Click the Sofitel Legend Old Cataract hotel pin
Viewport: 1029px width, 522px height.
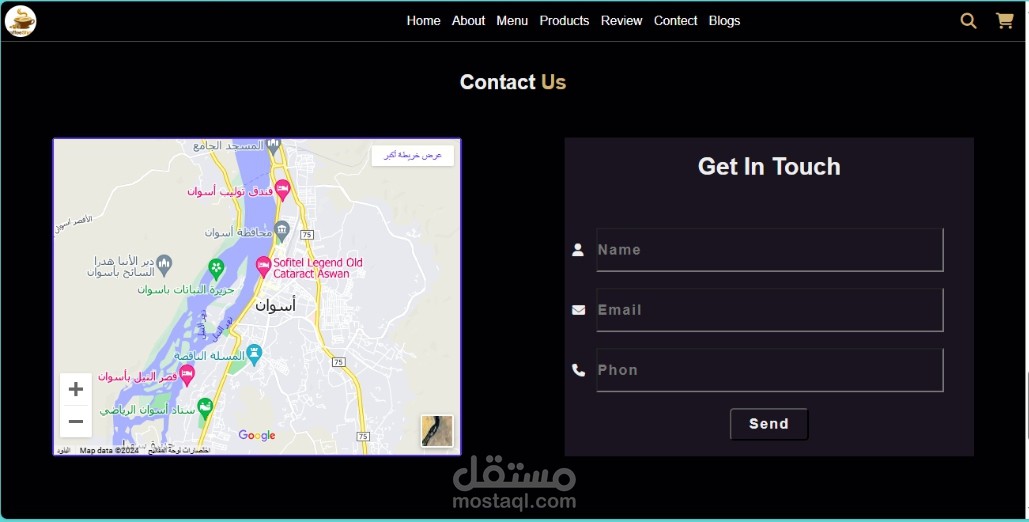pos(263,267)
